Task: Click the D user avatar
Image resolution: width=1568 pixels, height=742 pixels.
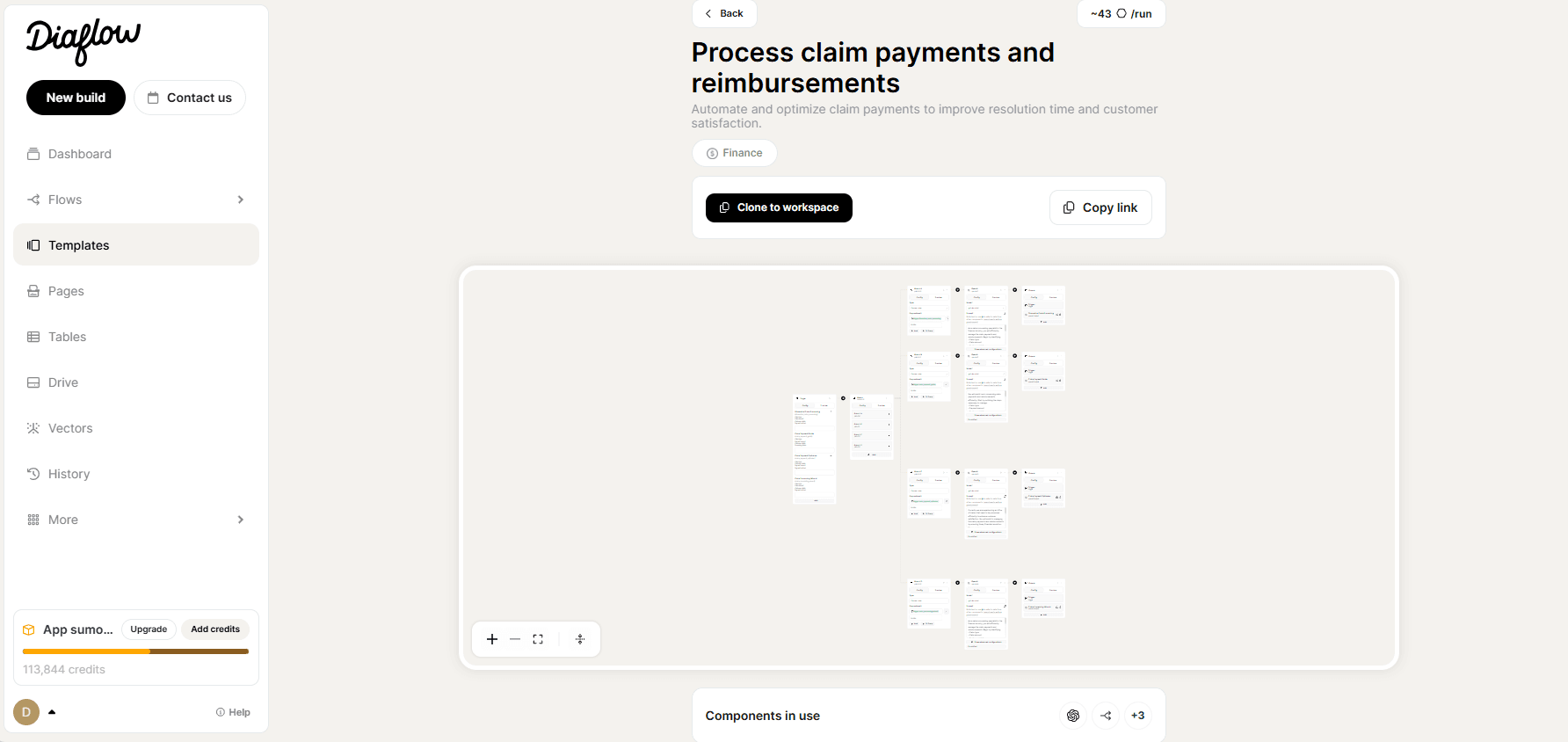Action: tap(26, 712)
